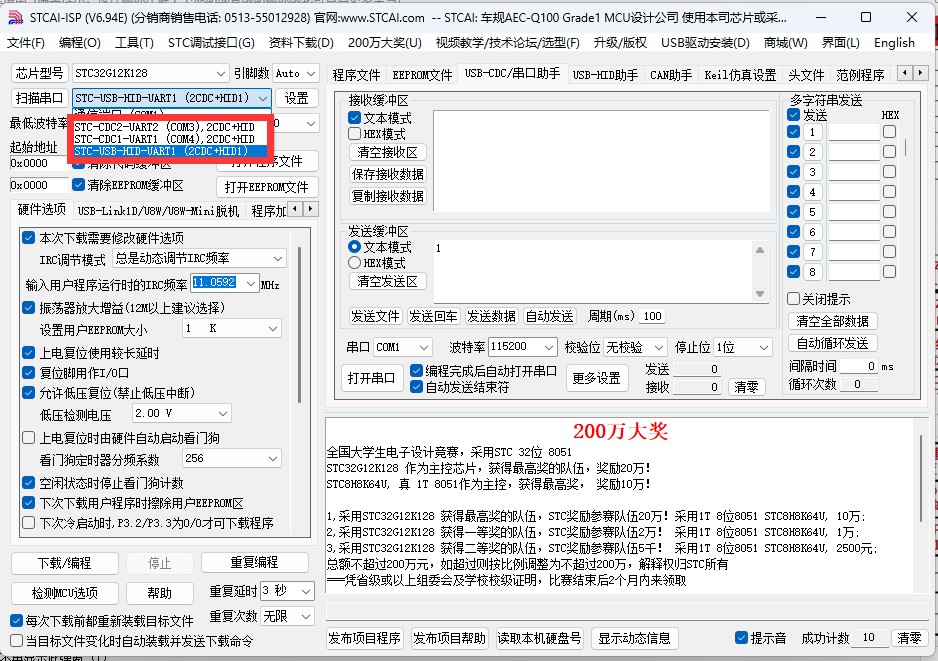The image size is (938, 661).
Task: Switch interface language to English
Action: 894,43
